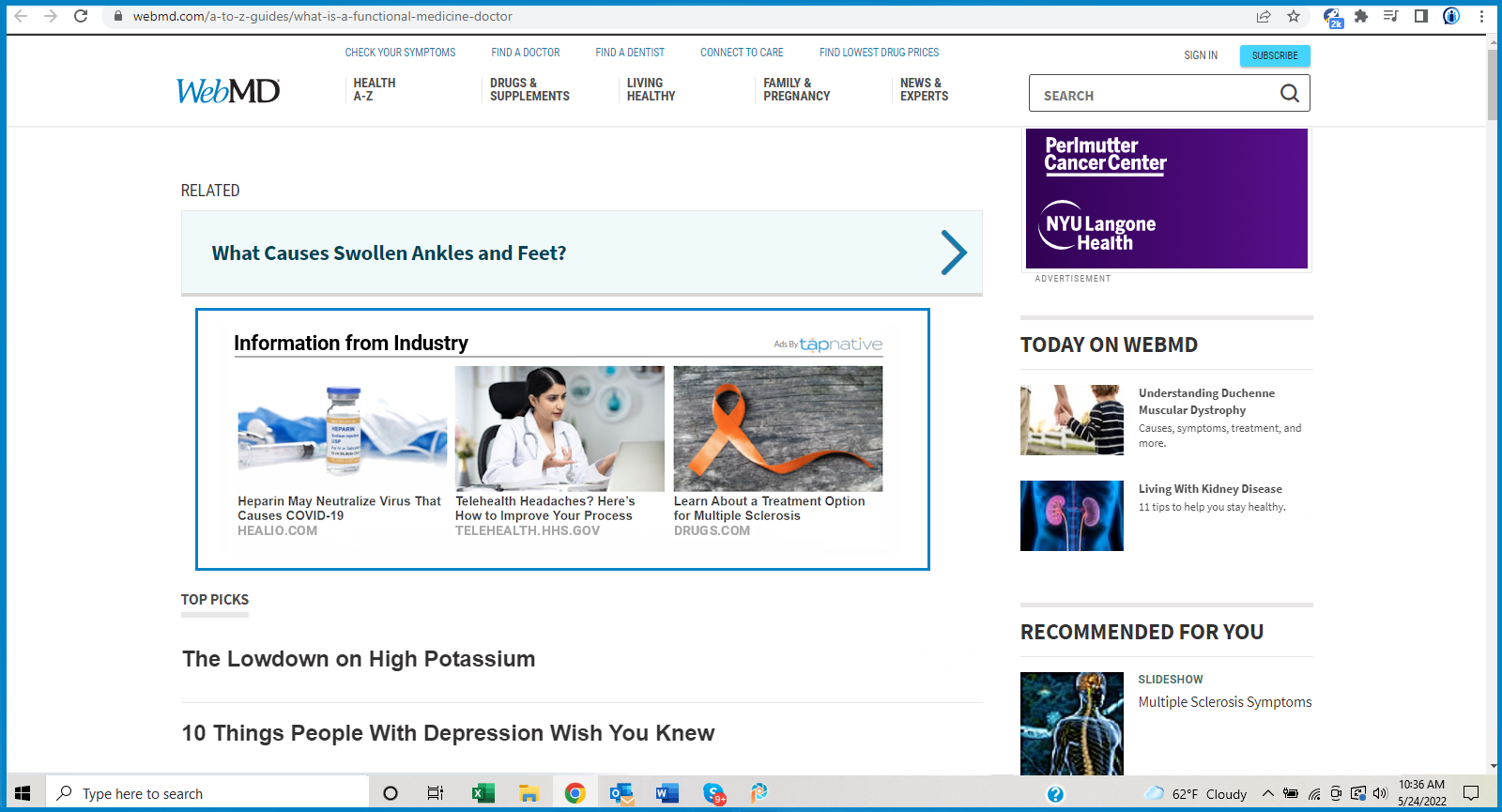Open the Chrome profile avatar

click(1451, 16)
